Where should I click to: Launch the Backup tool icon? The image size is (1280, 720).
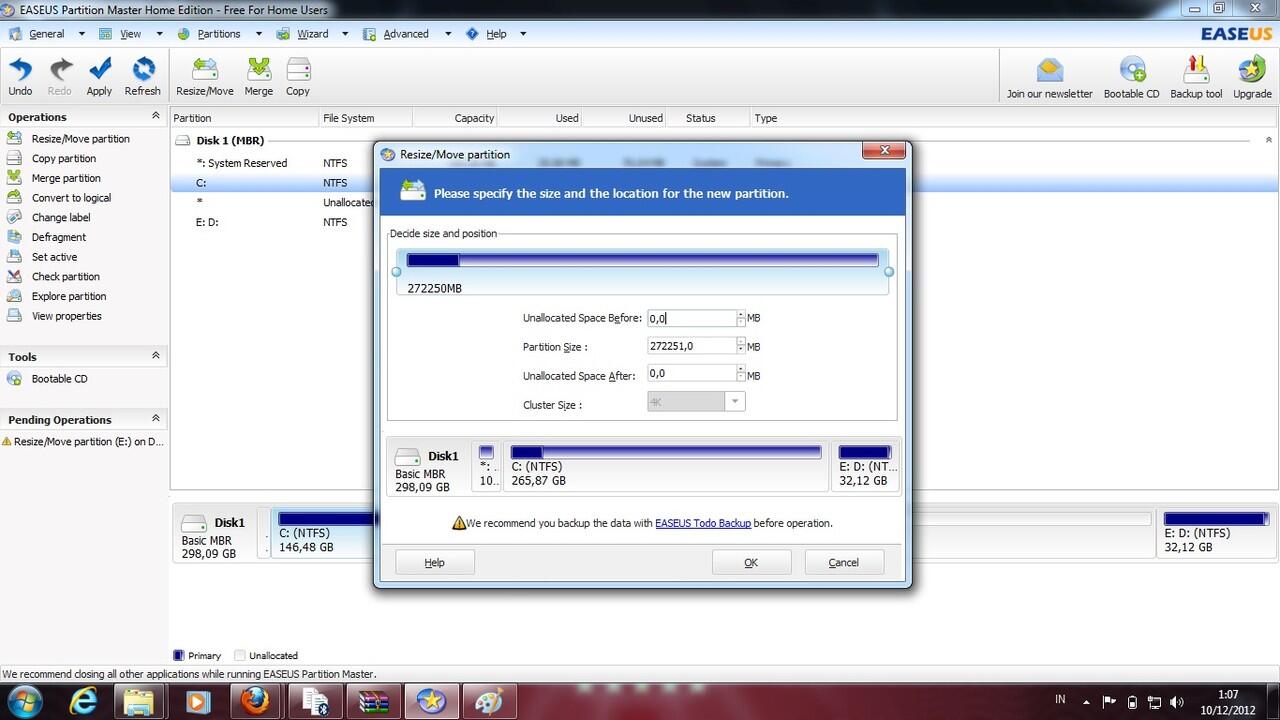1196,72
